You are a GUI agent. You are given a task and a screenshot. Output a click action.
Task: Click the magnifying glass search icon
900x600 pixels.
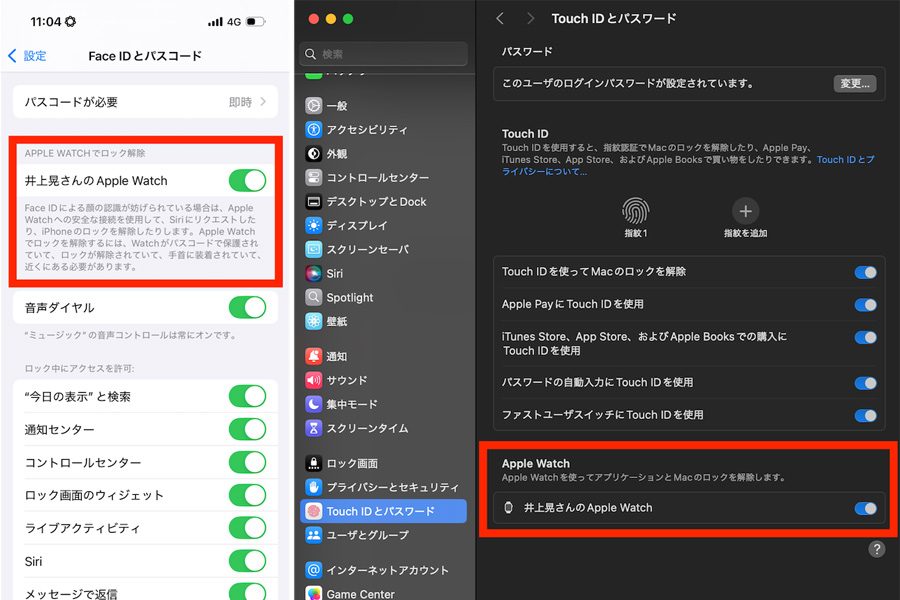[311, 54]
